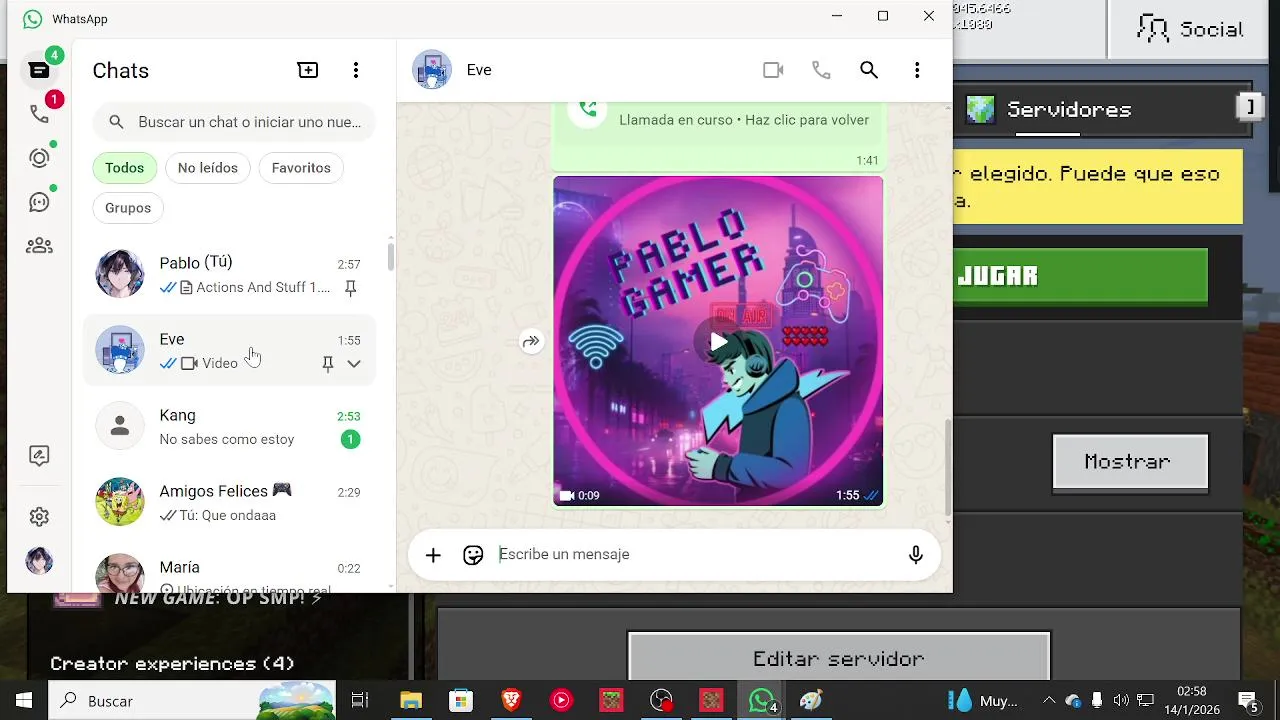Open Microsoft Store from the taskbar
Viewport: 1280px width, 720px height.
461,701
